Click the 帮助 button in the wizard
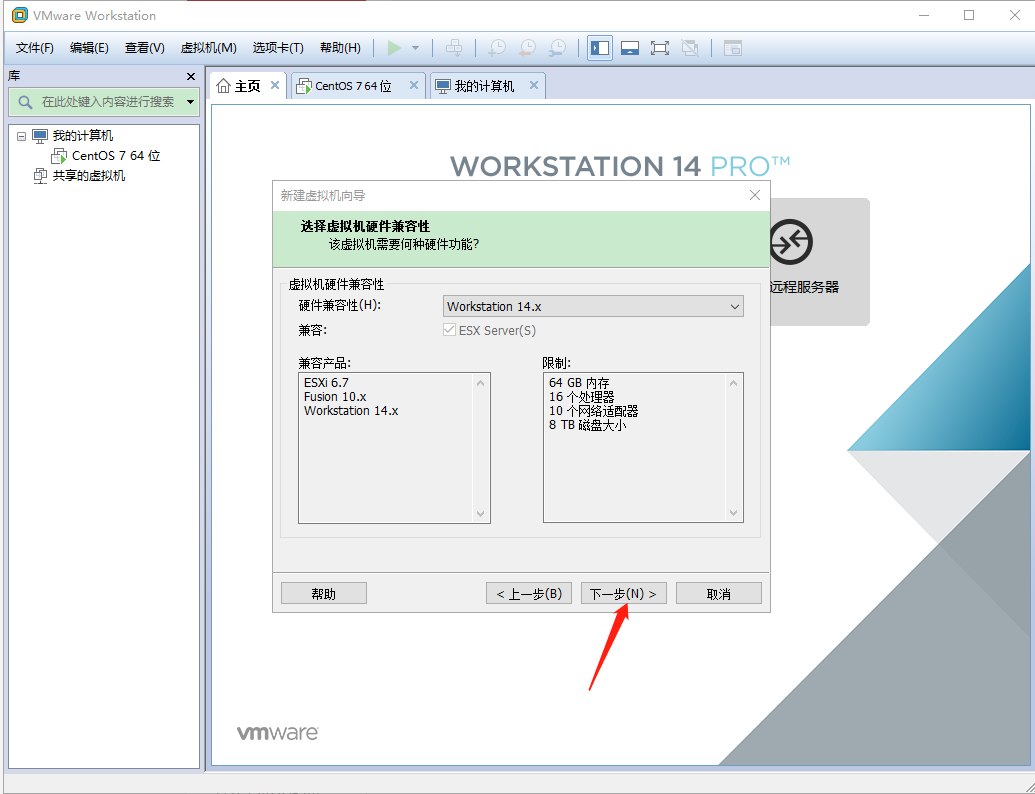This screenshot has width=1035, height=794. tap(323, 592)
